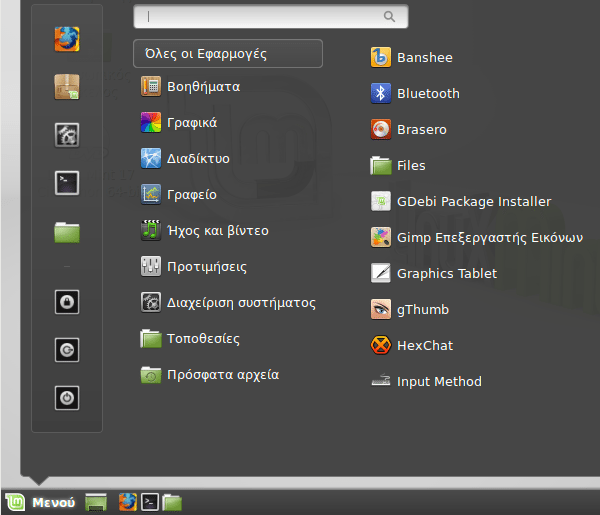The image size is (600, 515).
Task: Launch gThumb by its name label
Action: click(x=423, y=310)
